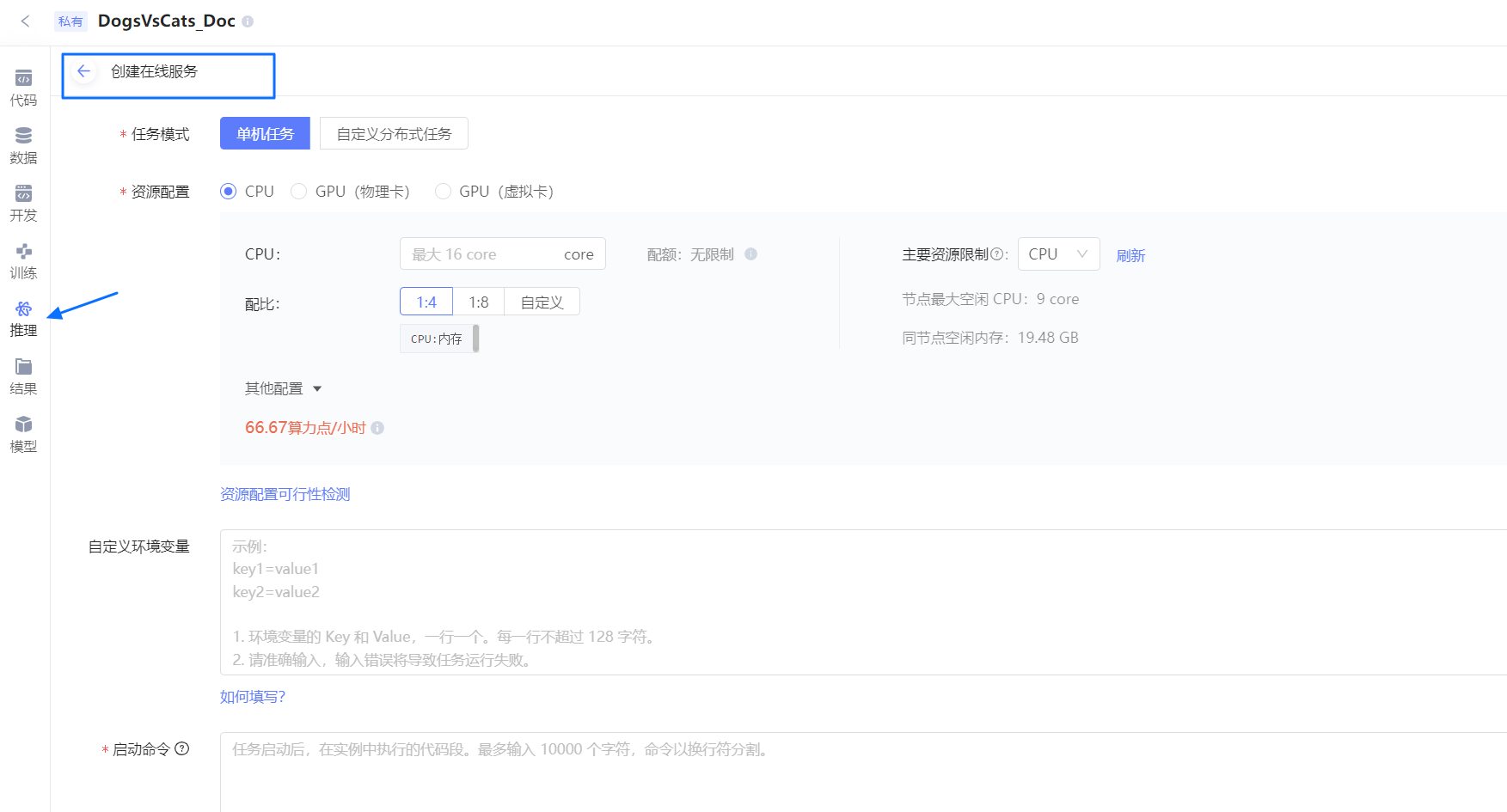
Task: Expand the 其他配置 section
Action: tap(283, 388)
